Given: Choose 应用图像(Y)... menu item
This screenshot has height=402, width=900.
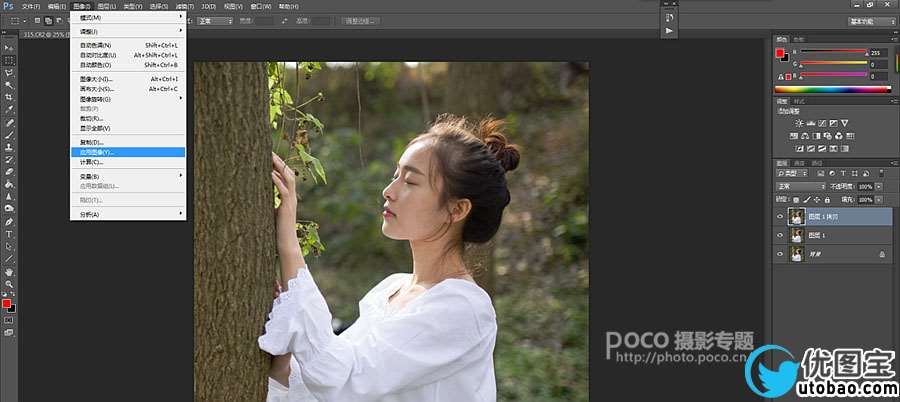Looking at the screenshot, I should tap(127, 152).
